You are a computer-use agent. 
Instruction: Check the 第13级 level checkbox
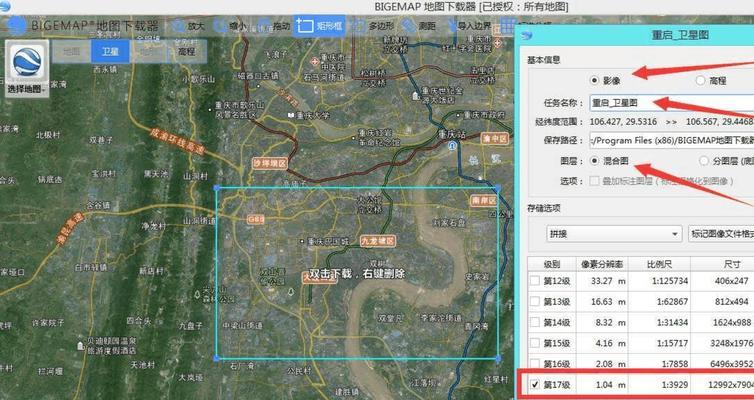click(535, 301)
